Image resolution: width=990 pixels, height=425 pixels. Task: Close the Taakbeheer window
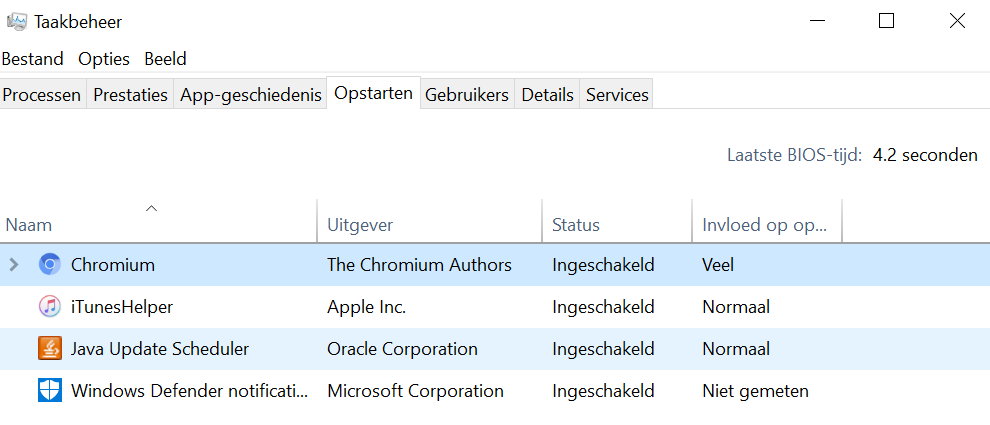(x=957, y=21)
